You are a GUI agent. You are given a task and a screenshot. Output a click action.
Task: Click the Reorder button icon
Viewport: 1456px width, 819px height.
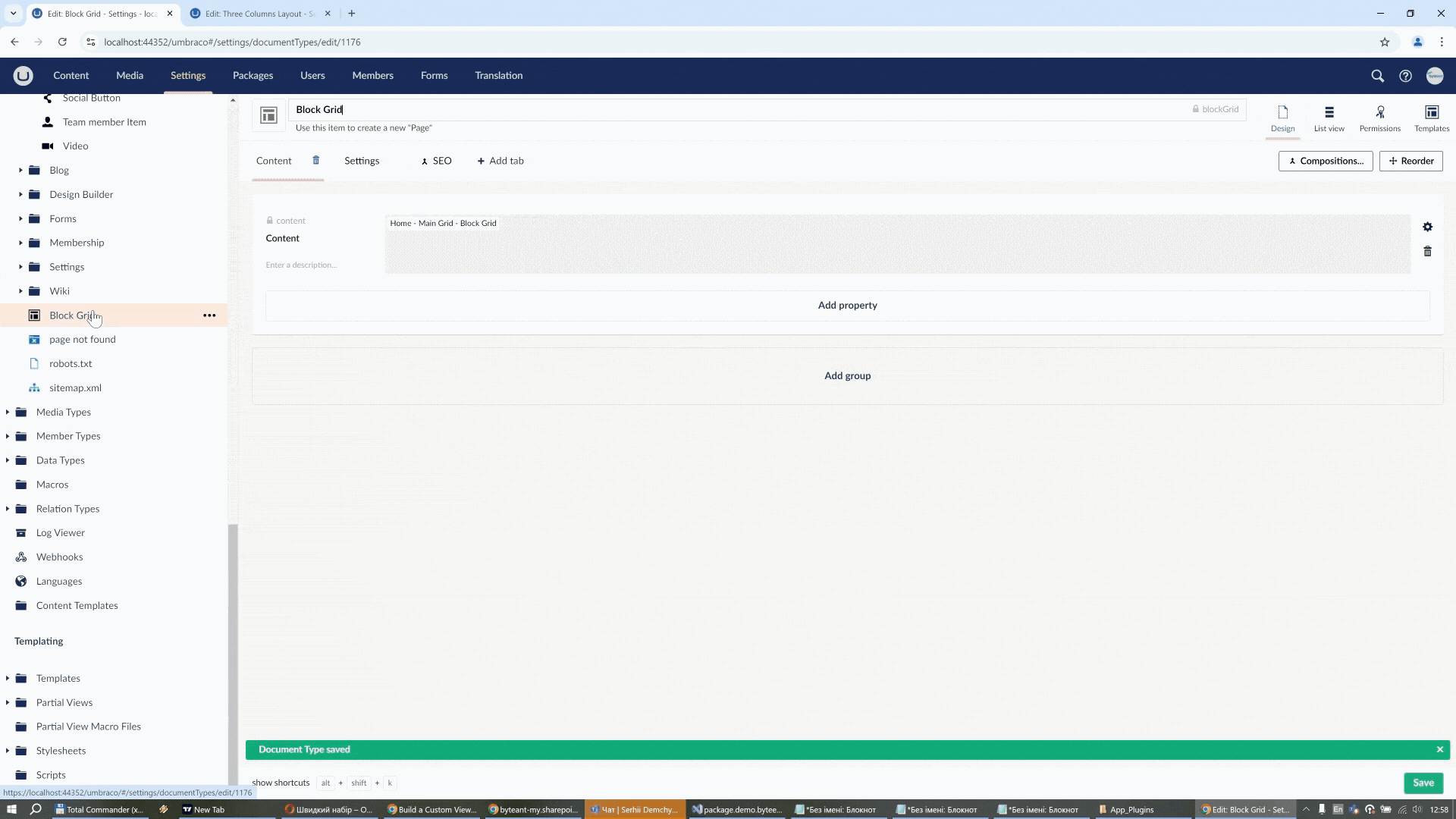[x=1394, y=161]
